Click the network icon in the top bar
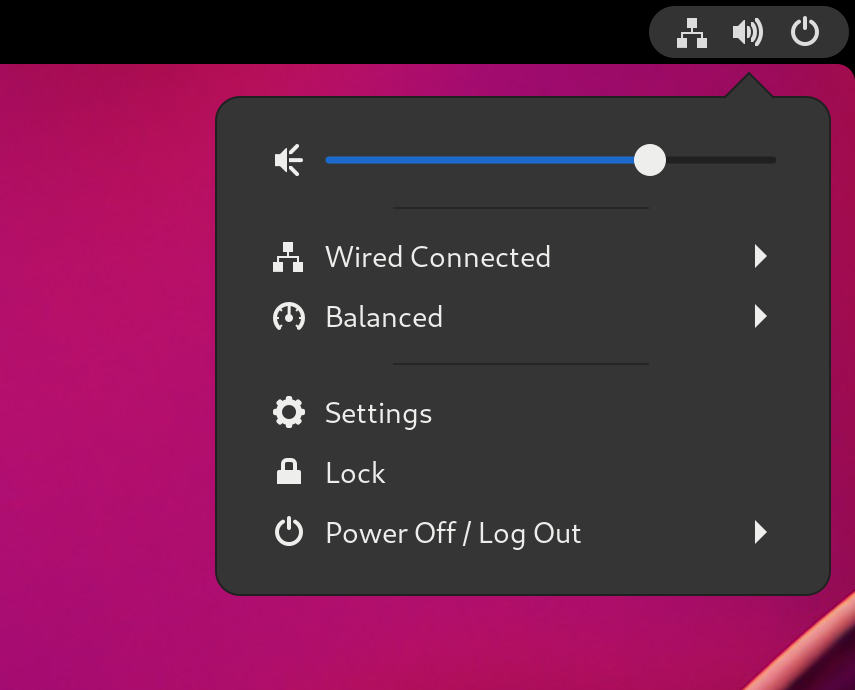855x690 pixels. pyautogui.click(x=692, y=33)
